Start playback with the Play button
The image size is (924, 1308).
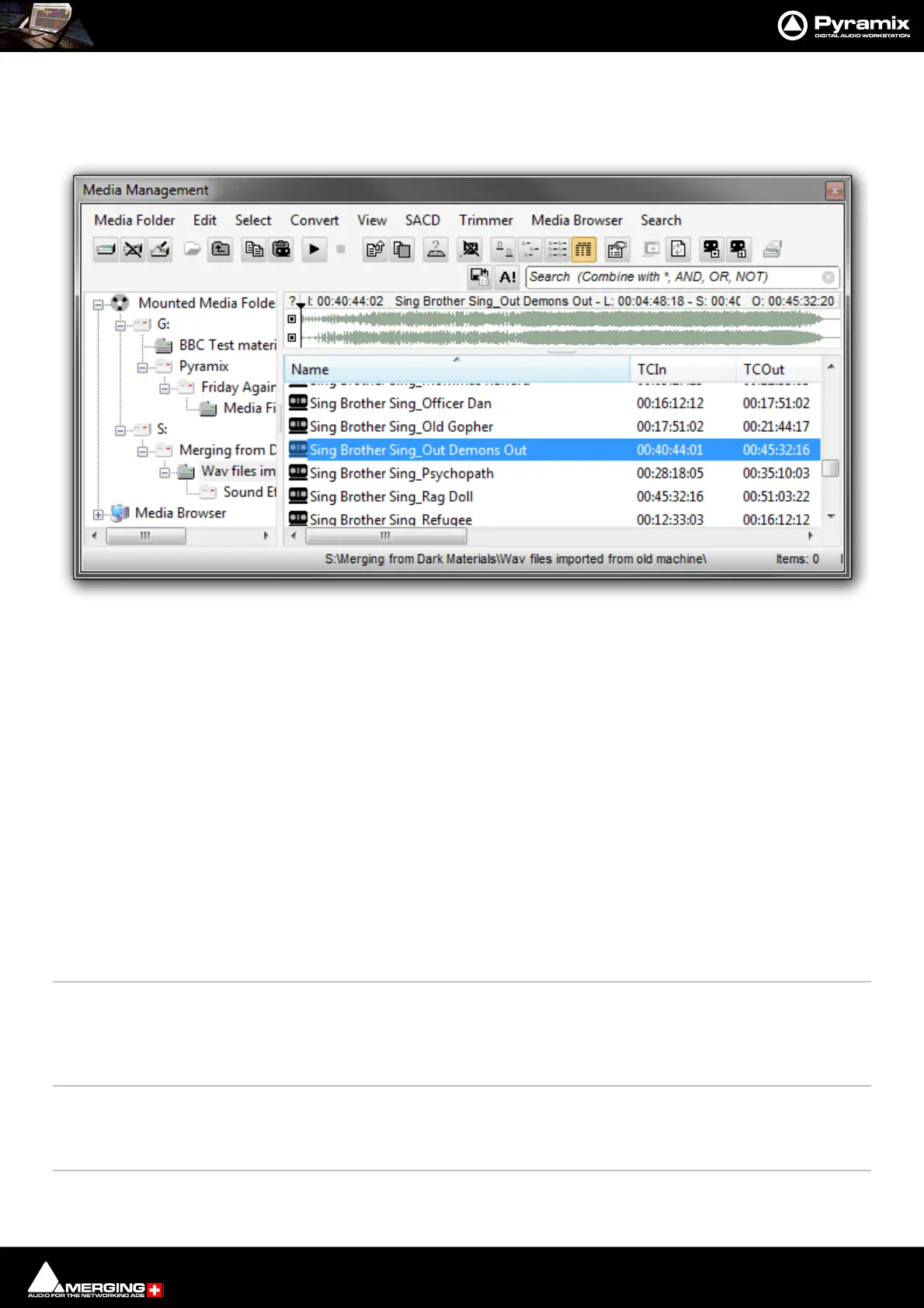tap(314, 249)
